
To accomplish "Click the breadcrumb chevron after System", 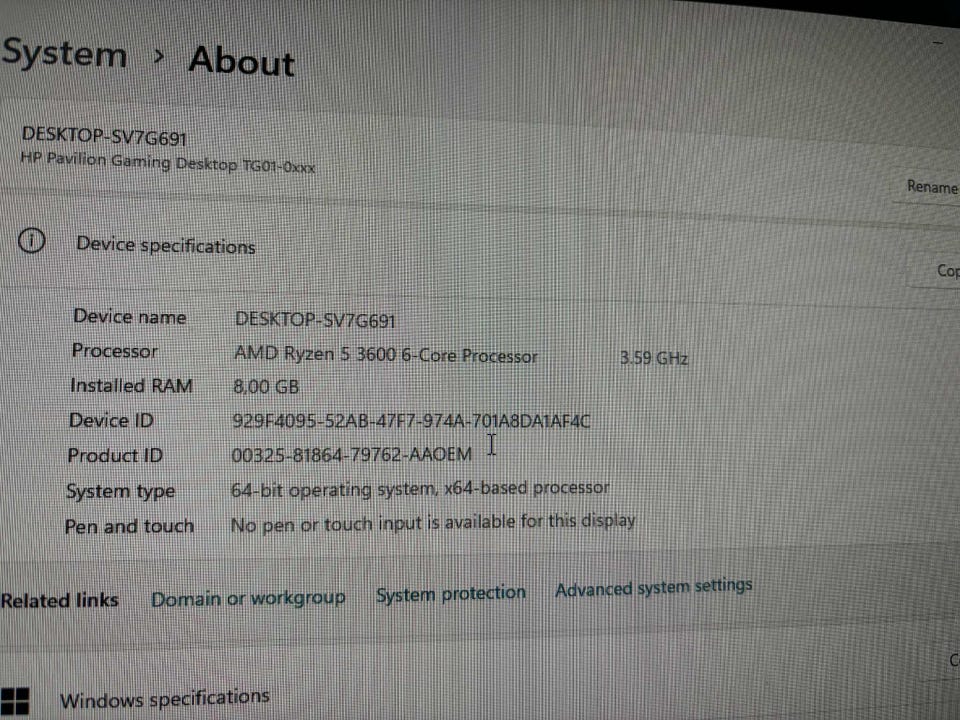I will coord(159,56).
